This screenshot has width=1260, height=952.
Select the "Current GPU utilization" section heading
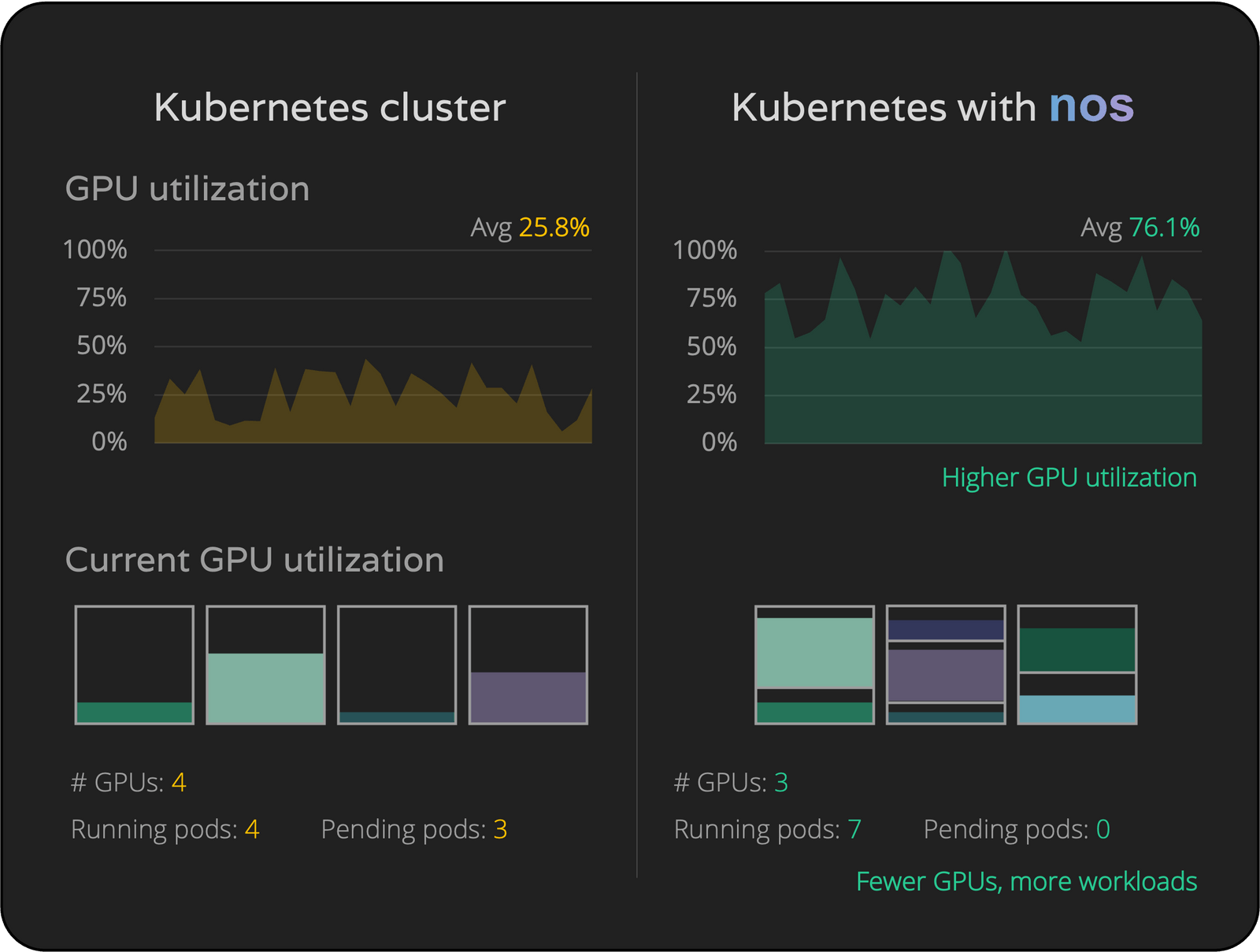click(254, 560)
